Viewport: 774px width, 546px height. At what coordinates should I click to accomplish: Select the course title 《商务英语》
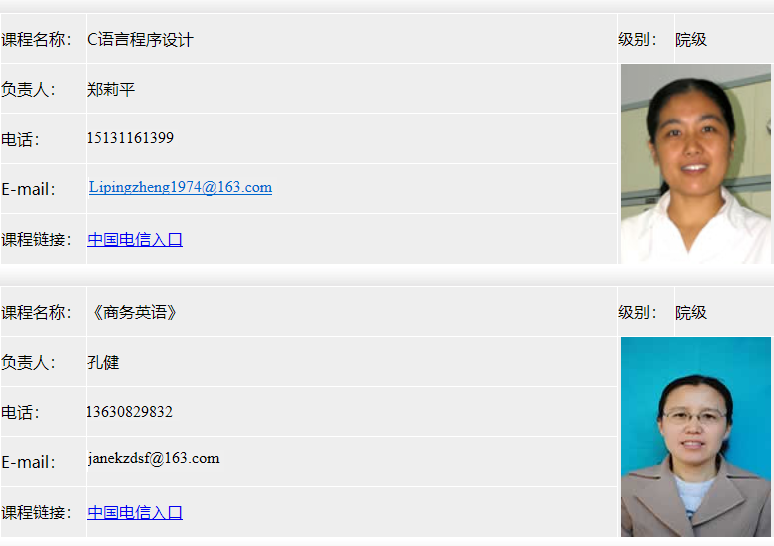tap(134, 312)
